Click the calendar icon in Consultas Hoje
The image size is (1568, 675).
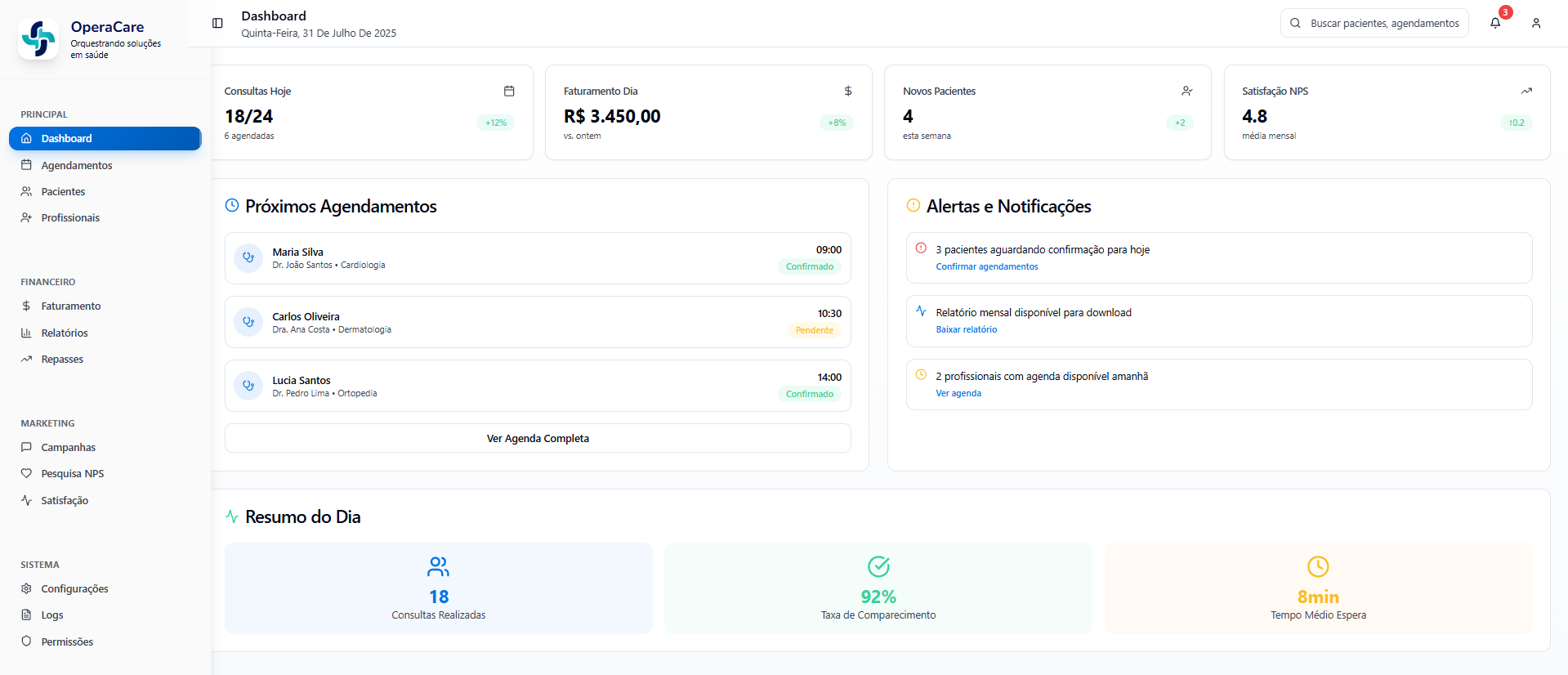(509, 91)
